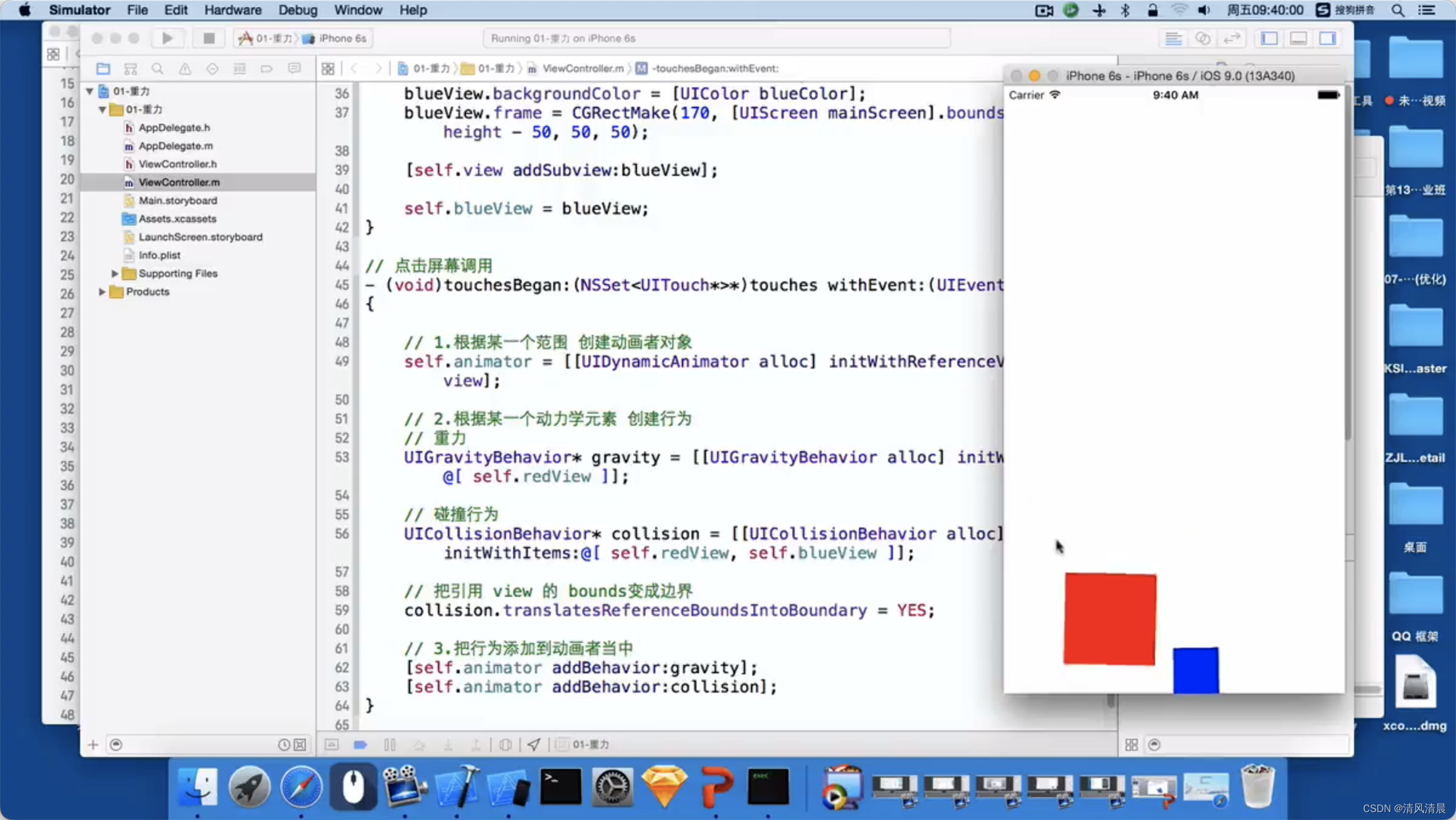Open the breakpoint navigator
This screenshot has width=1456, height=820.
267,69
